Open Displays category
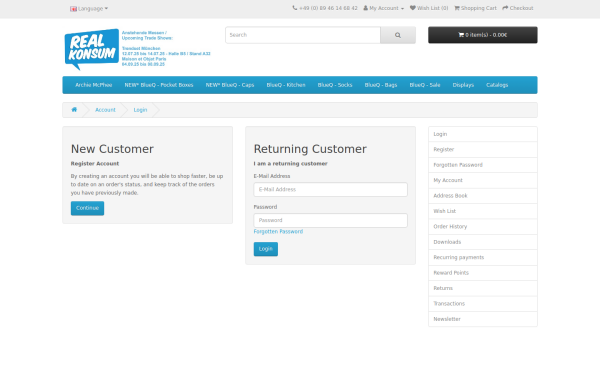 pos(463,85)
